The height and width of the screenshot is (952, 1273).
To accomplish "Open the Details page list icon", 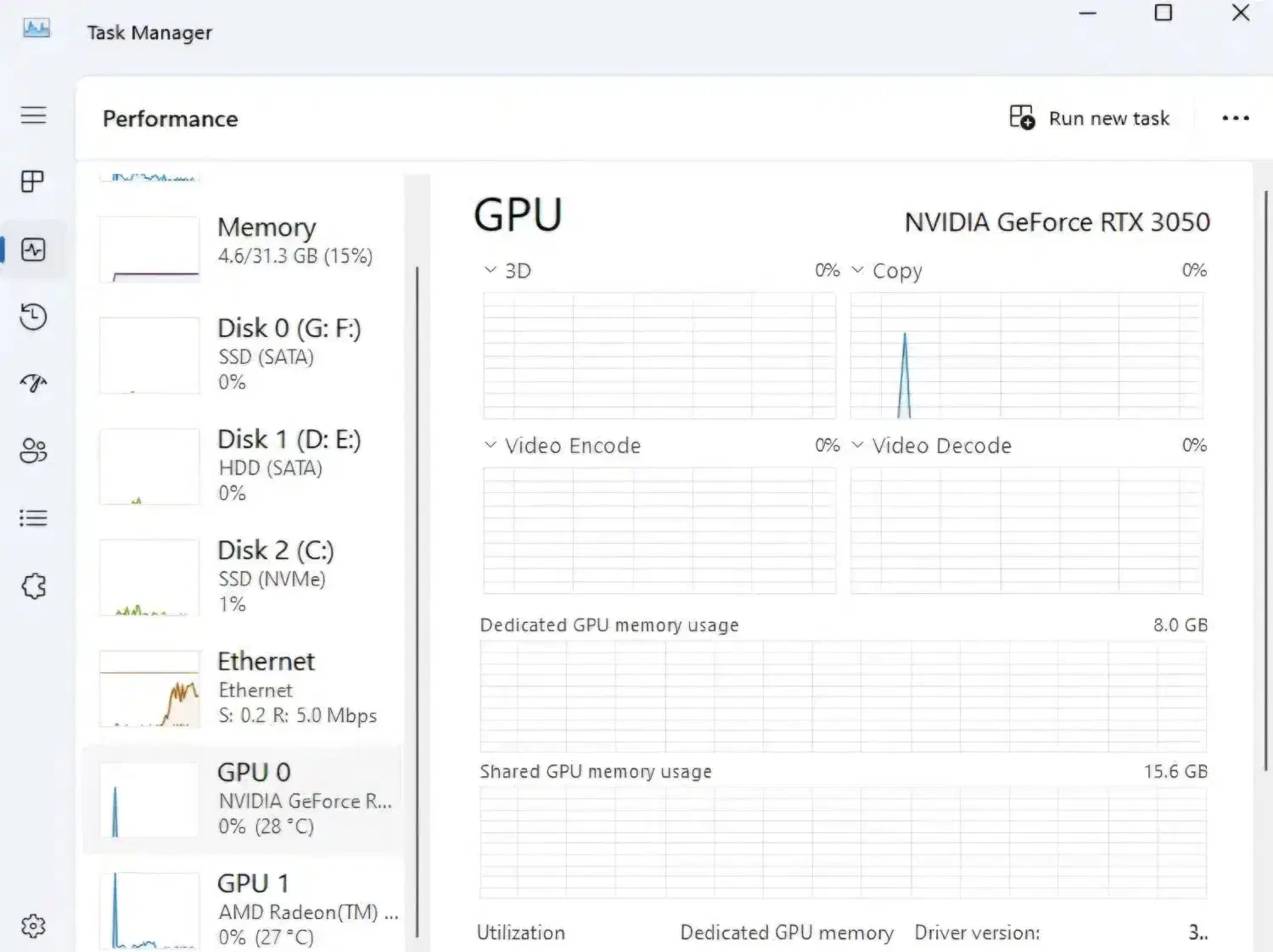I will coord(33,518).
